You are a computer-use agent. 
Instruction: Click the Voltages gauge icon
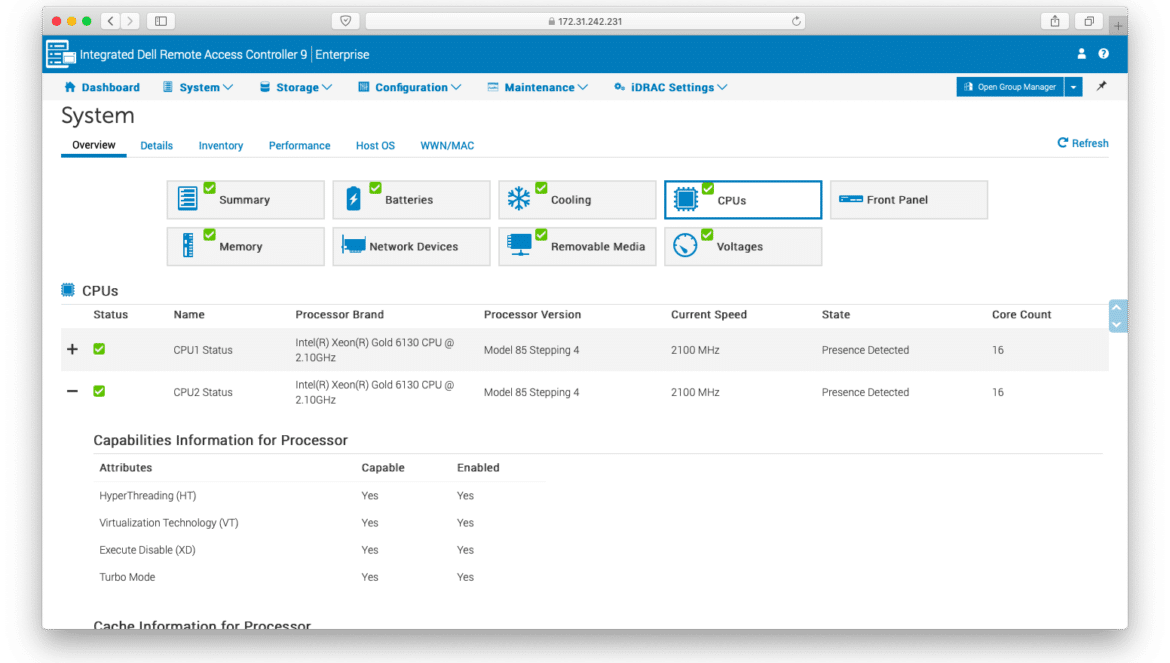pos(685,245)
